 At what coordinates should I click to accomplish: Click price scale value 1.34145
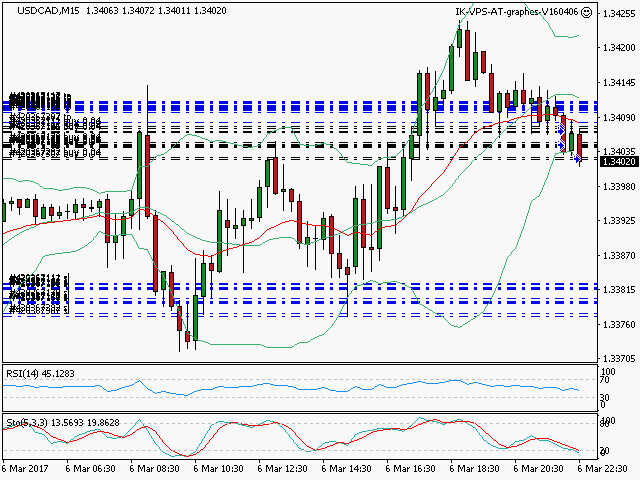click(x=619, y=83)
